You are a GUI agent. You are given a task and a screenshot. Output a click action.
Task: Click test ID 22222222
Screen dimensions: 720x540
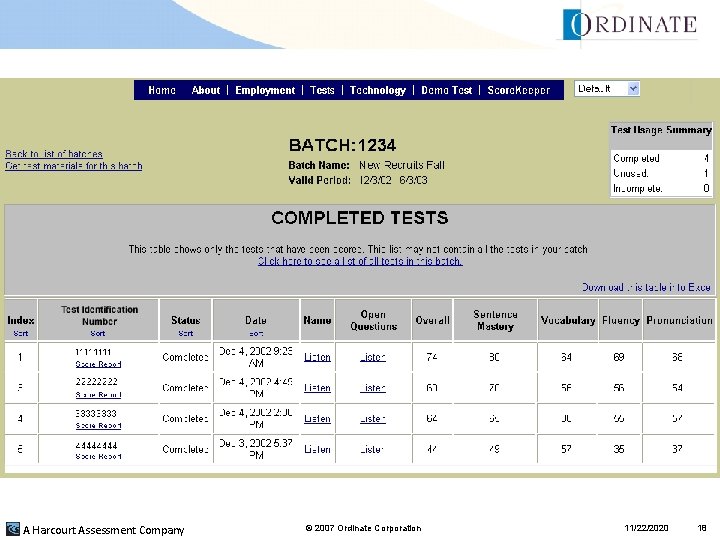click(96, 382)
